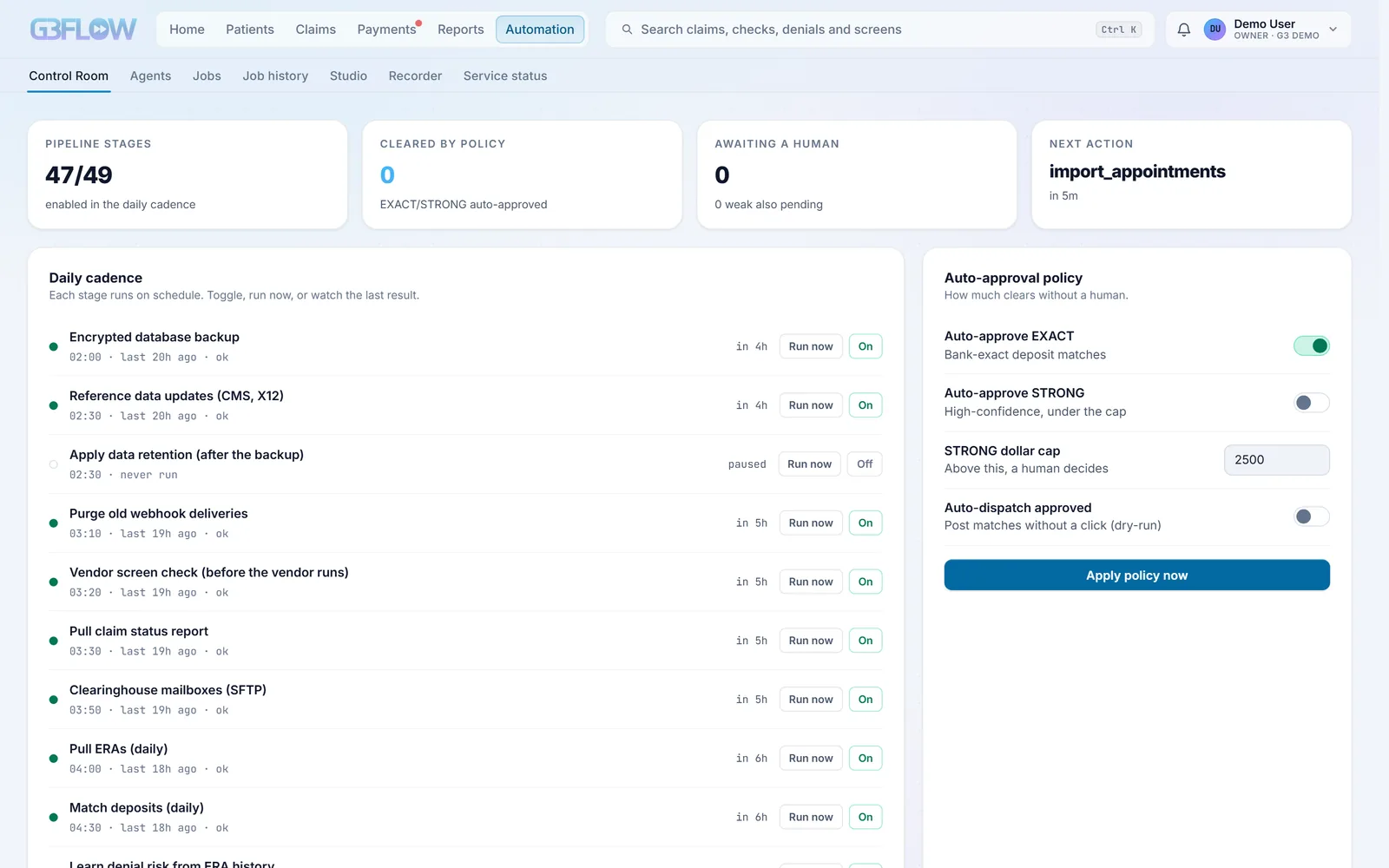Click '0 weak also pending' text
Viewport: 1389px width, 868px height.
click(x=768, y=205)
